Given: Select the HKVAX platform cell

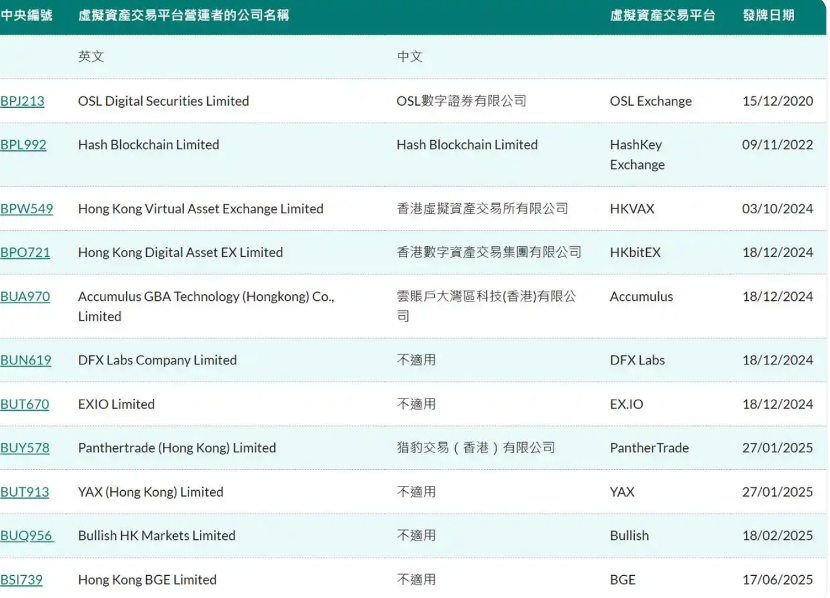Looking at the screenshot, I should pyautogui.click(x=632, y=209).
